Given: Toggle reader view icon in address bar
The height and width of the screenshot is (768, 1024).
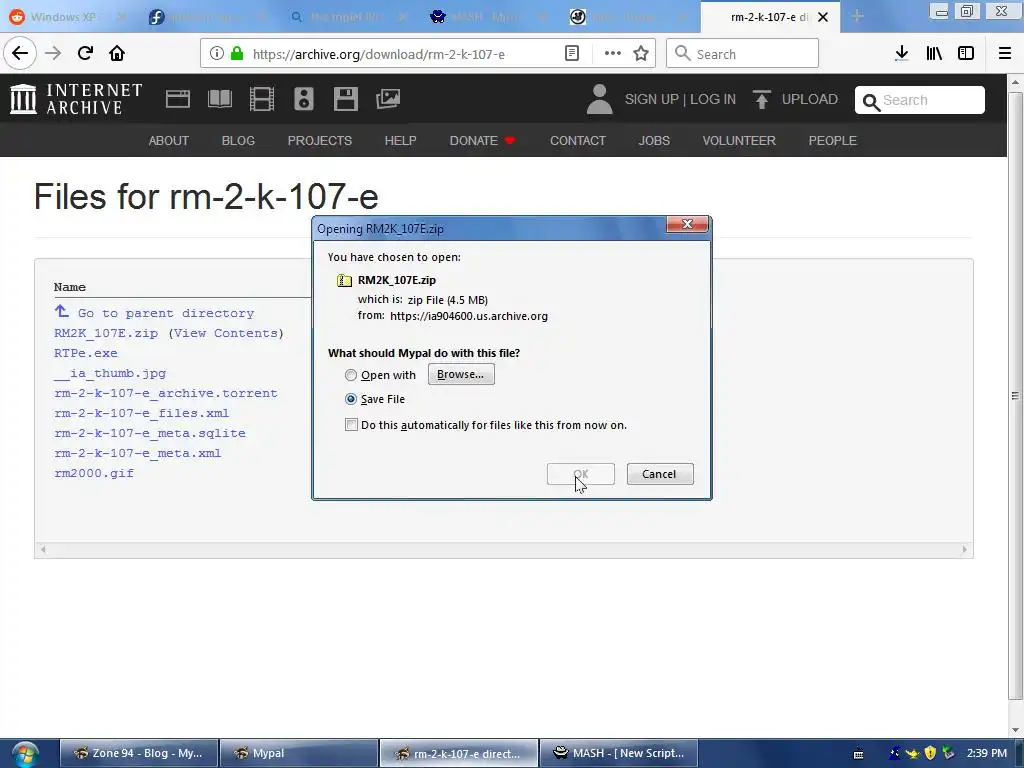Looking at the screenshot, I should (x=571, y=54).
